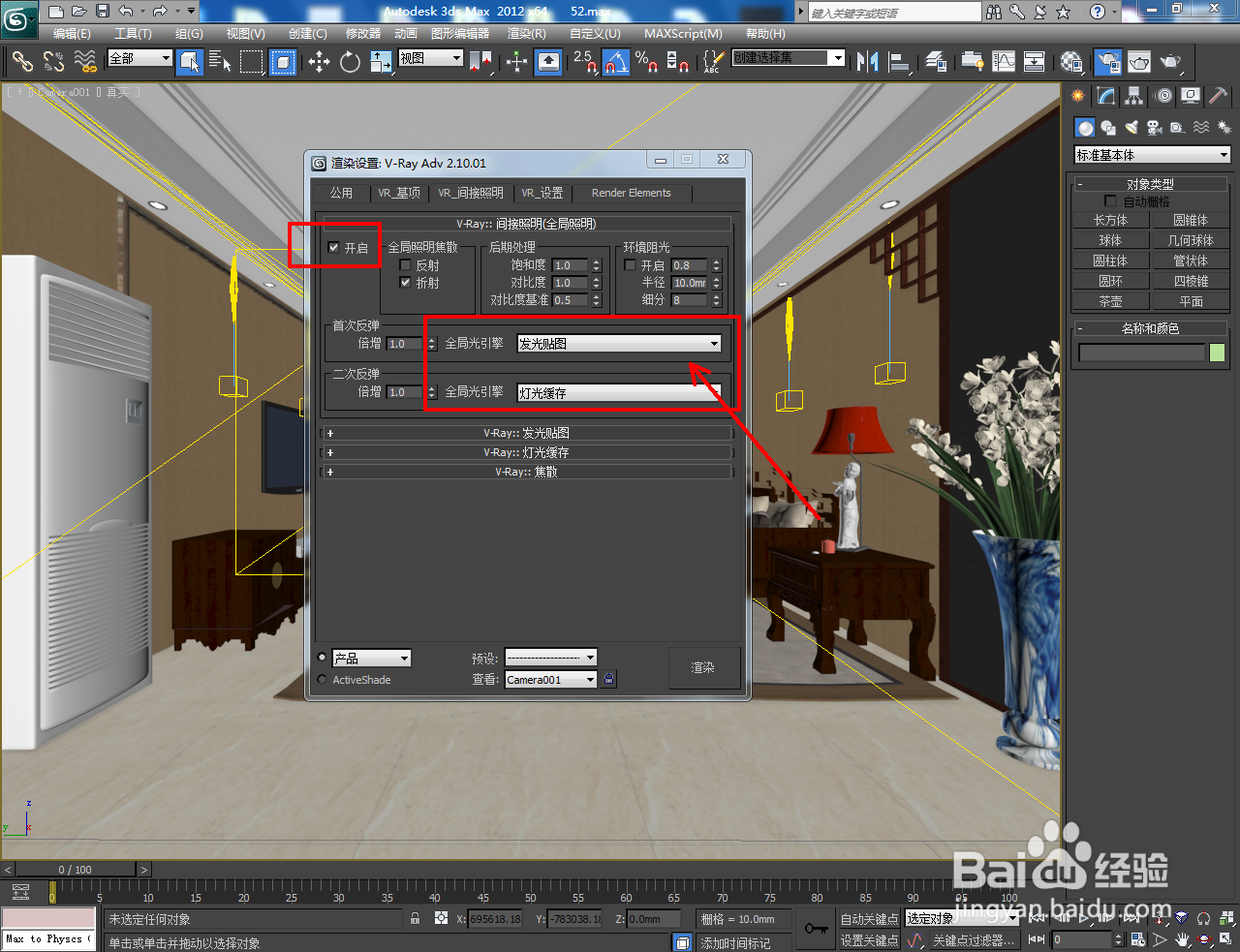Open Render Setup from toolbar
Image resolution: width=1240 pixels, height=952 pixels.
1107,62
